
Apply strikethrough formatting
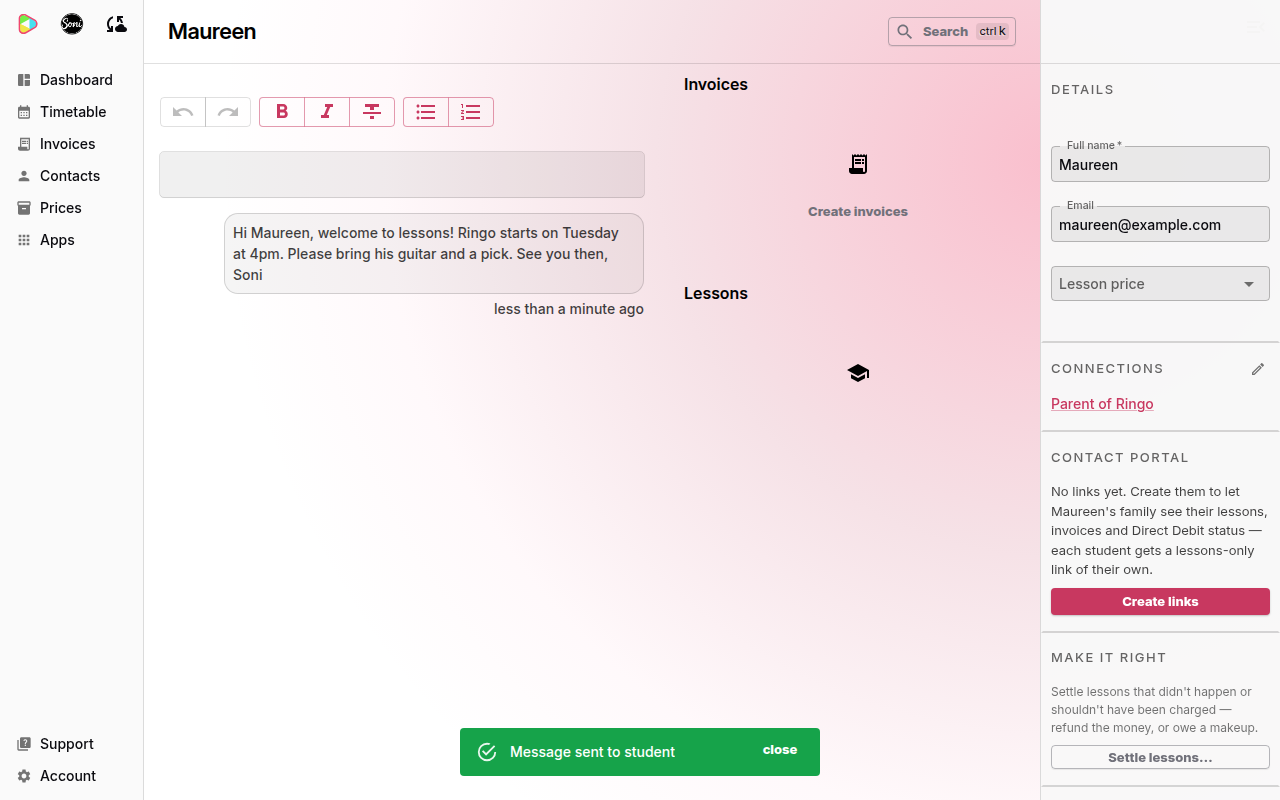pyautogui.click(x=372, y=112)
